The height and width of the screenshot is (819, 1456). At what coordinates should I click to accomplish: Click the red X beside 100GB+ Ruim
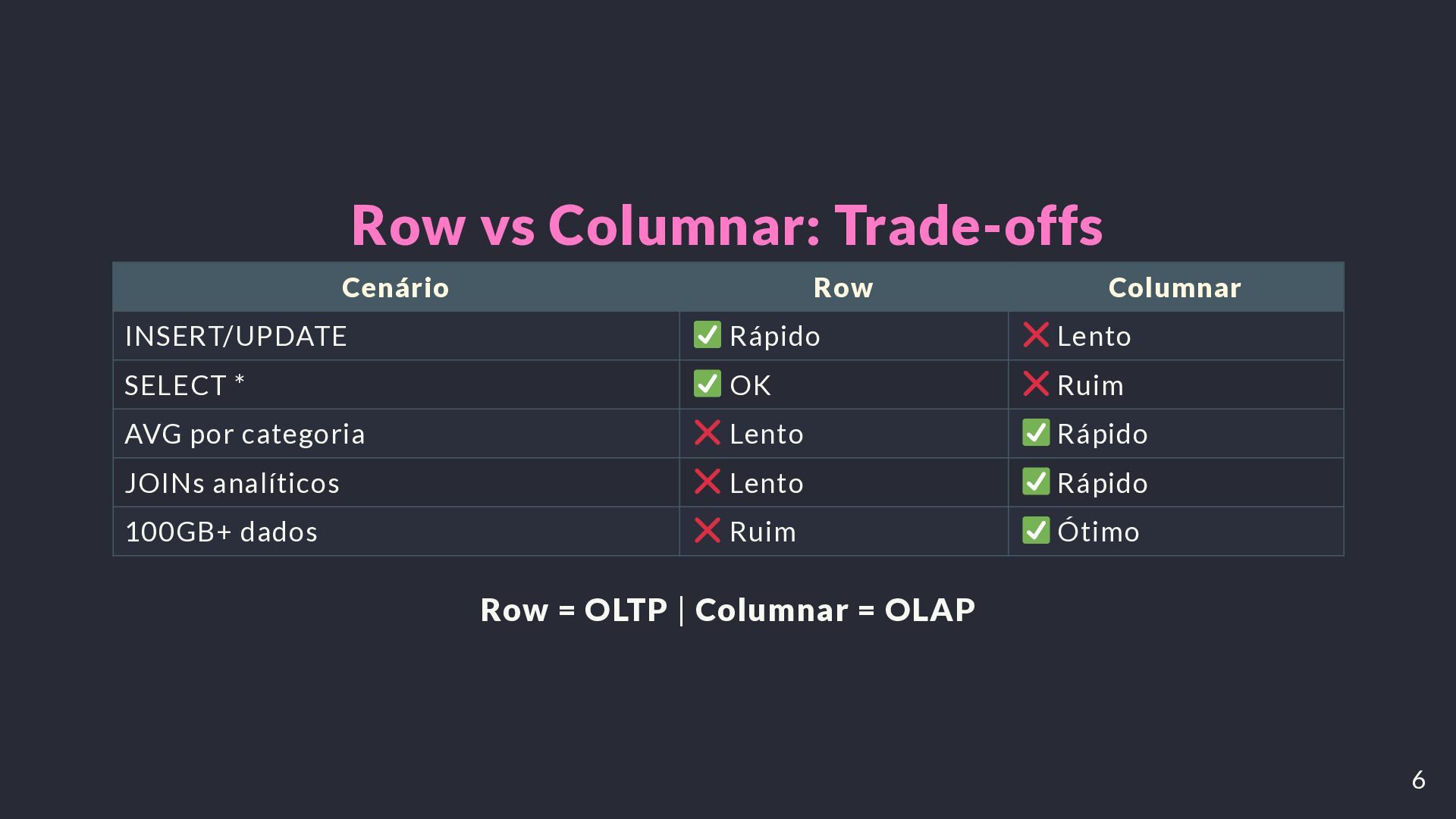[x=707, y=530]
